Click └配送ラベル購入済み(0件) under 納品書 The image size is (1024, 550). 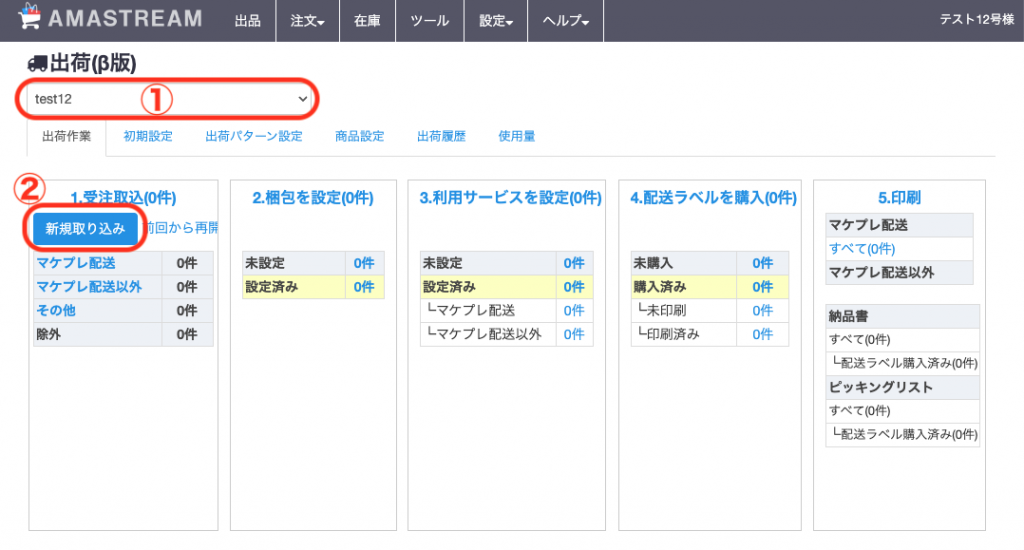904,363
